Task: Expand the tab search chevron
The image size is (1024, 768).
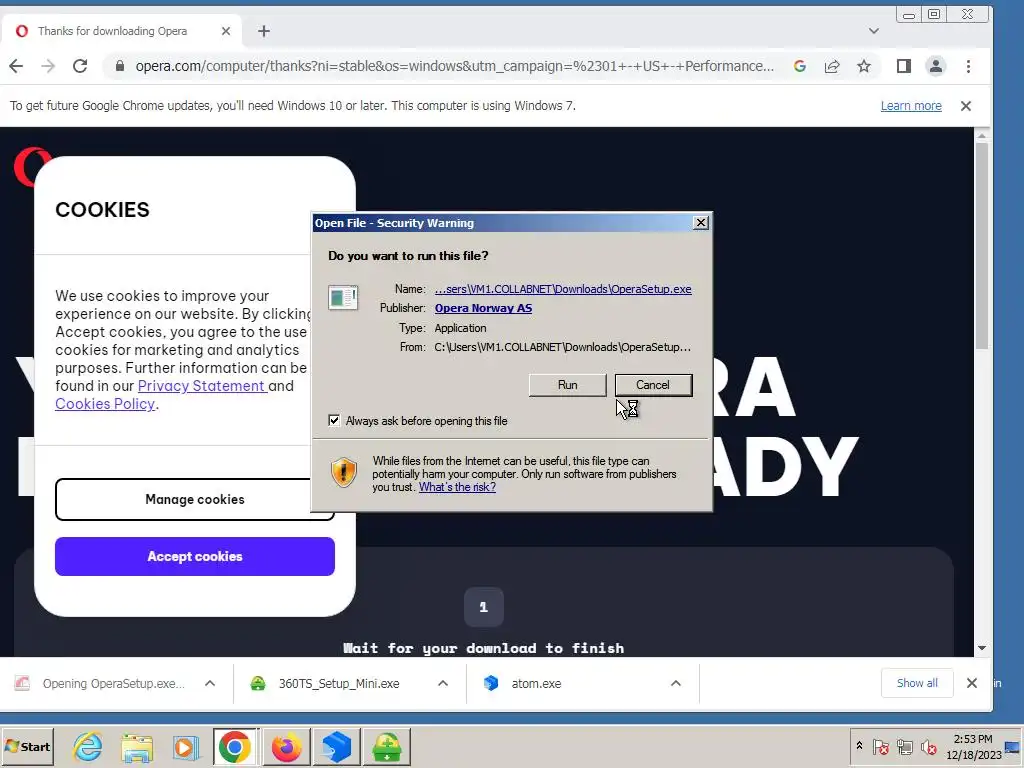Action: (x=873, y=31)
